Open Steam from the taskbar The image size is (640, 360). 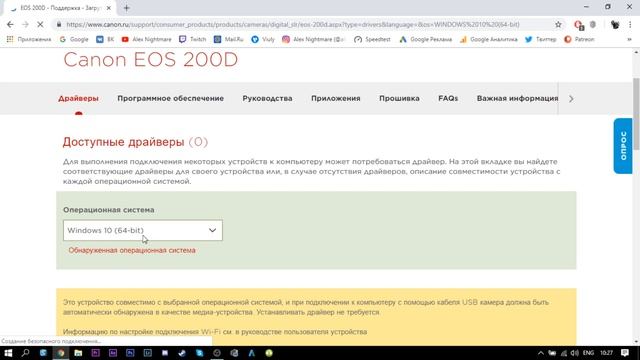click(182, 353)
